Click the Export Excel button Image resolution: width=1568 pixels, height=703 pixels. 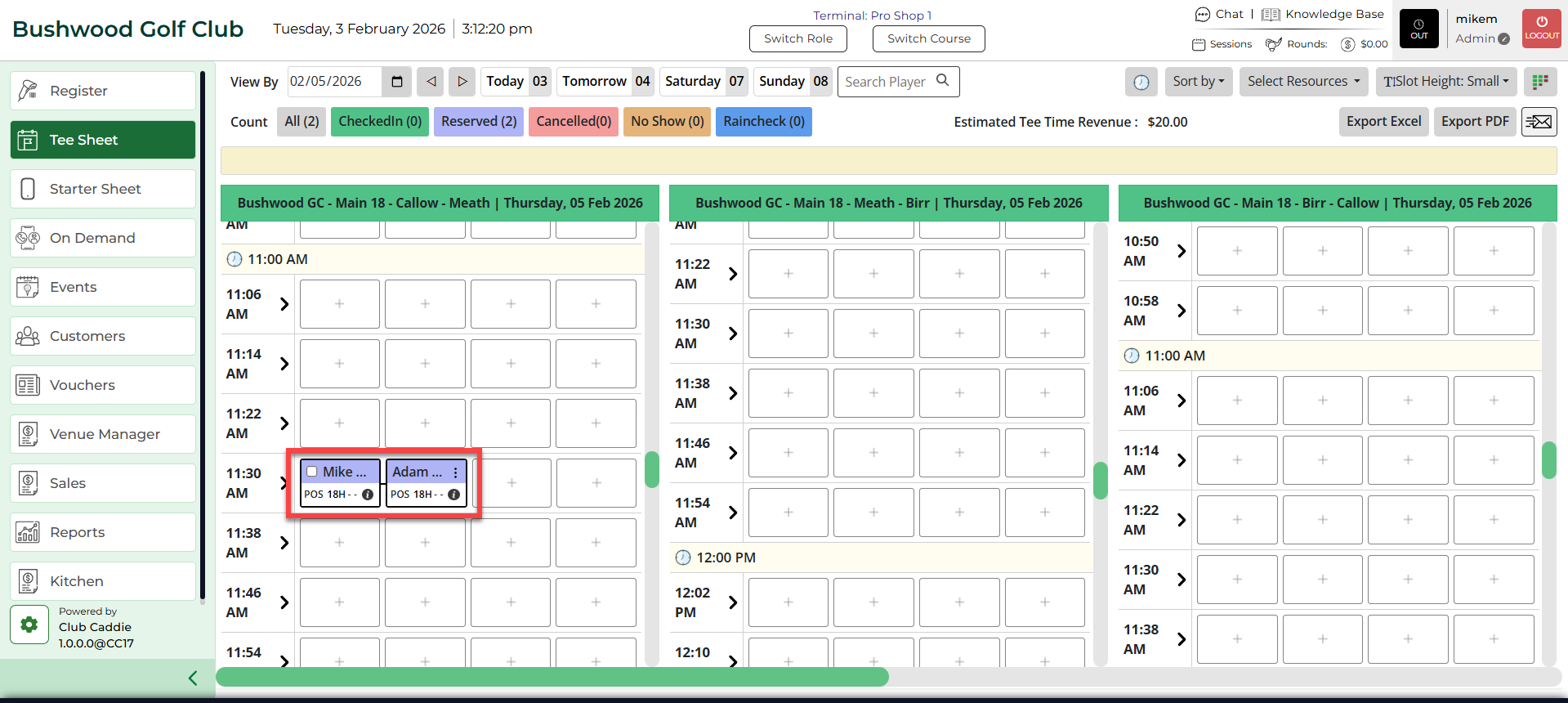(x=1383, y=122)
